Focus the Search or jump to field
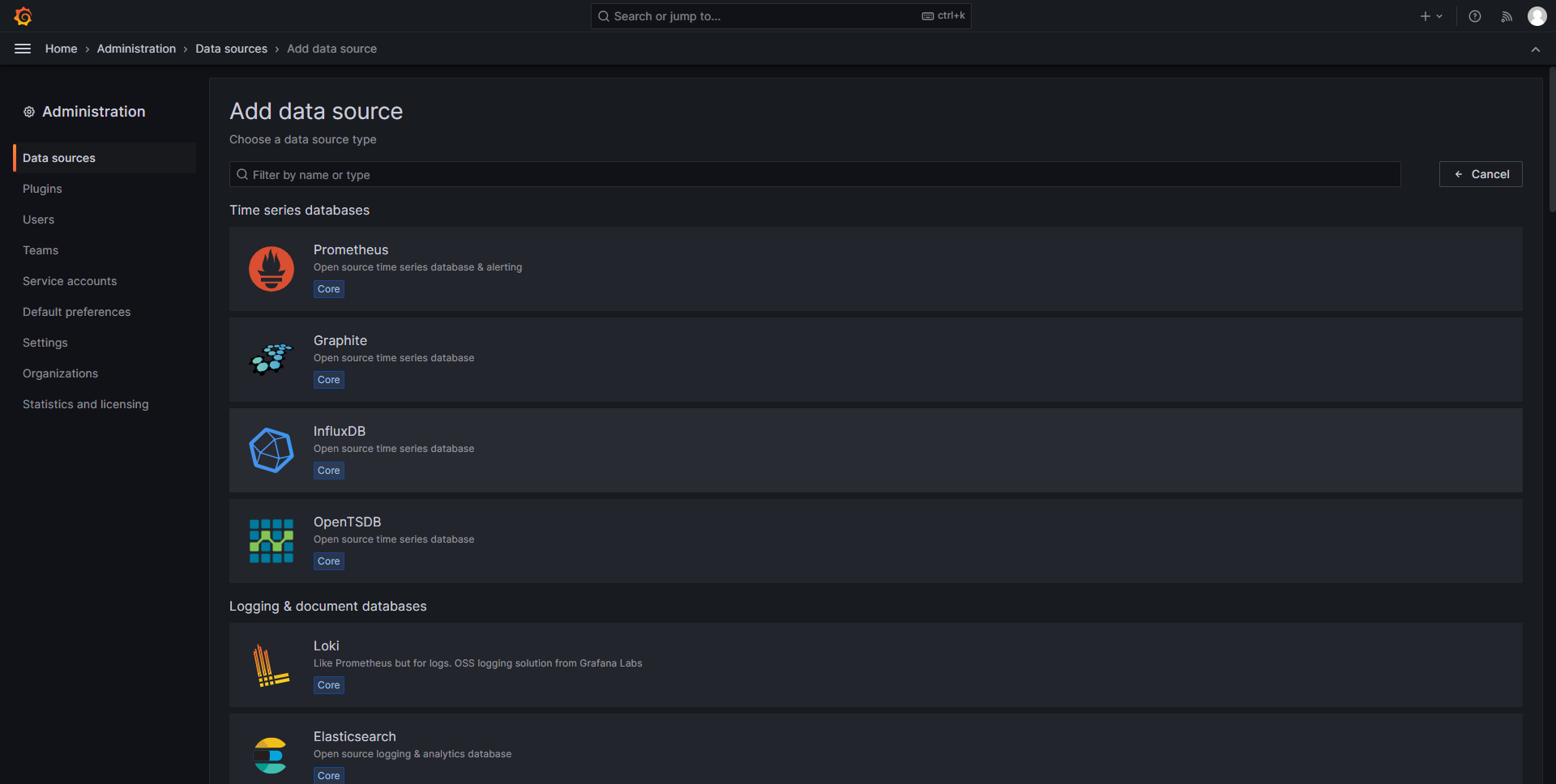 780,16
